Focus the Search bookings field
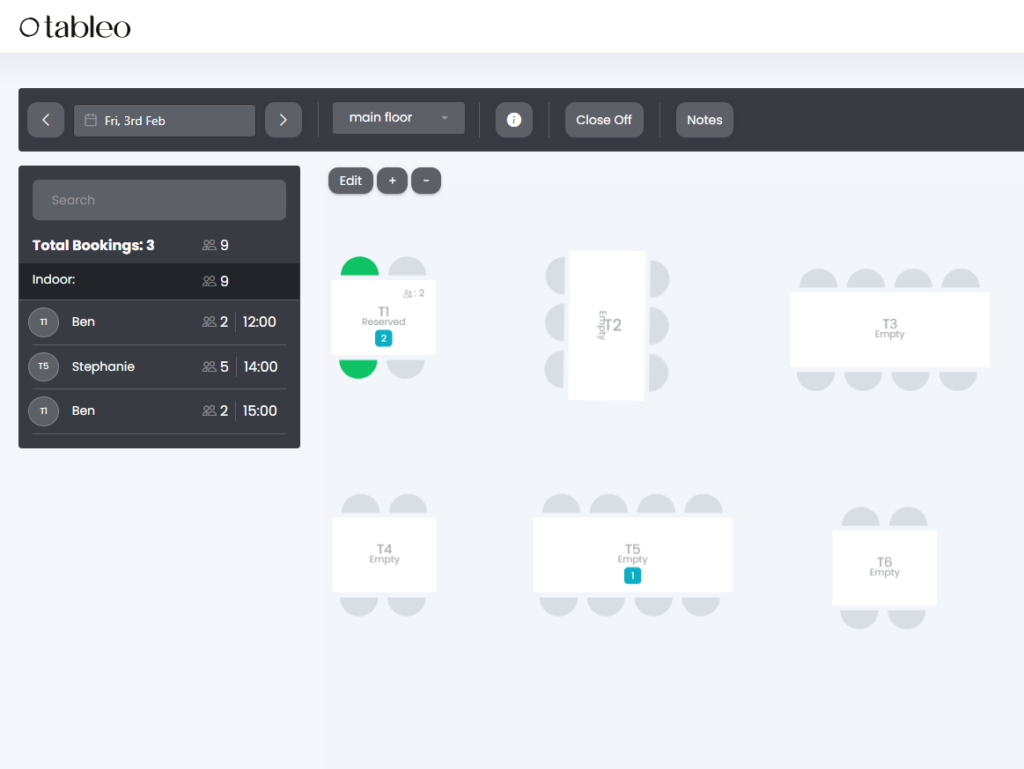Image resolution: width=1024 pixels, height=769 pixels. point(159,200)
